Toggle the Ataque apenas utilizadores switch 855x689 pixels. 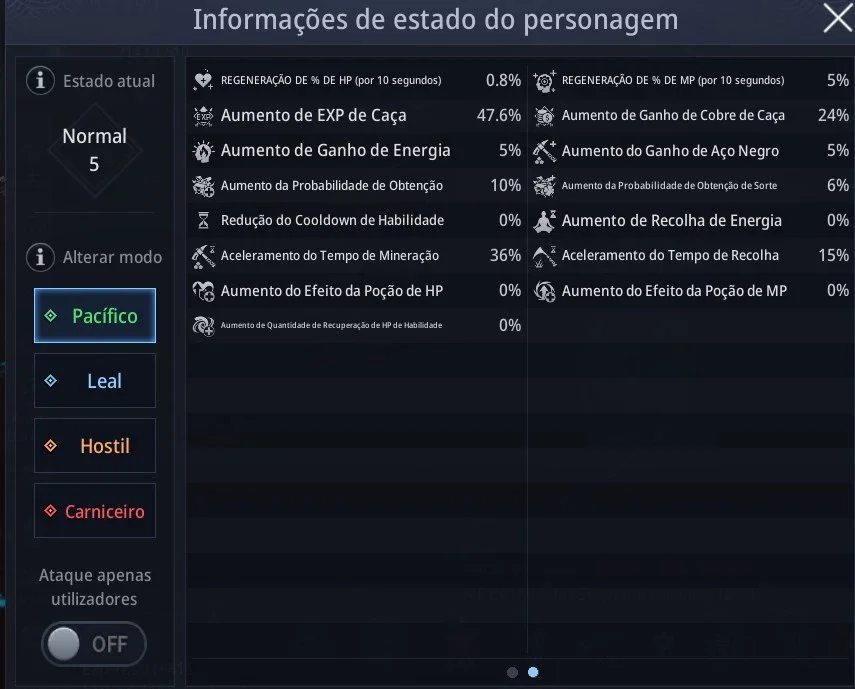[x=94, y=644]
